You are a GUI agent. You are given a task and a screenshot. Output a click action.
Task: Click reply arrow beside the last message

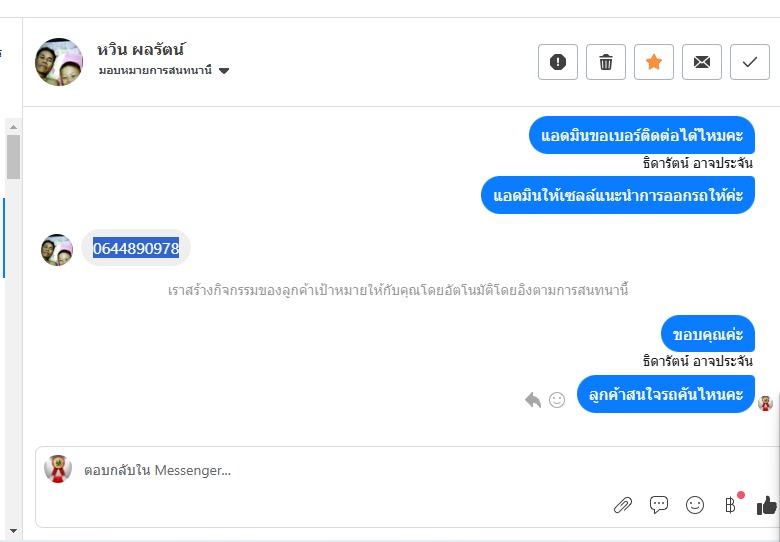533,400
